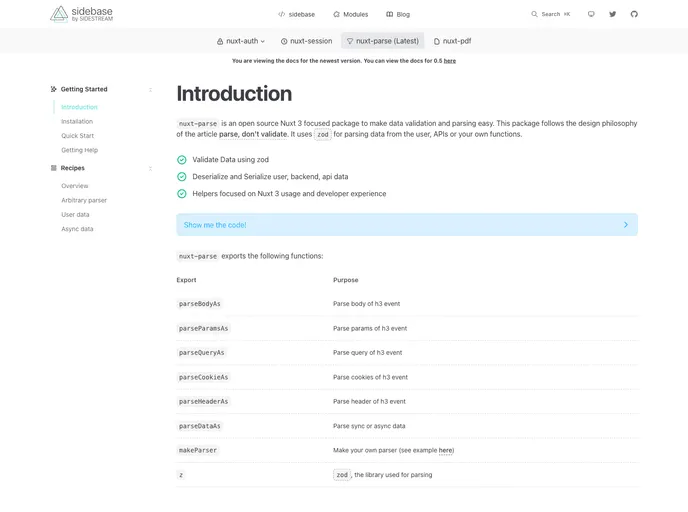
Task: Click parseCookieAs in the exports table
Action: click(203, 377)
